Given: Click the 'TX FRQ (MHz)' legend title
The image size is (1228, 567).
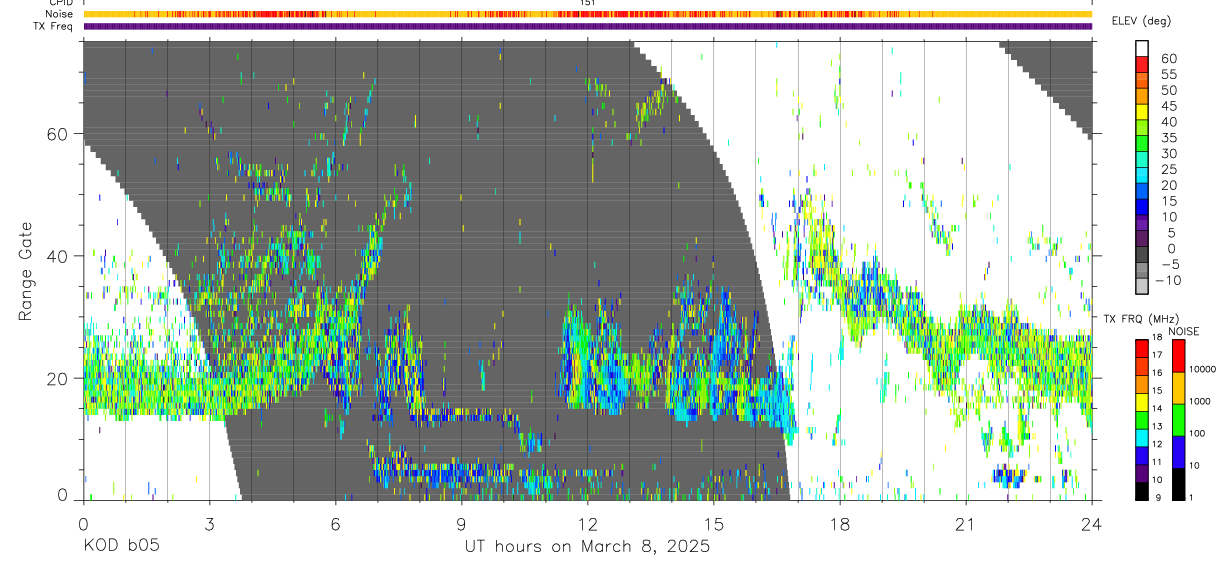Looking at the screenshot, I should pos(1141,318).
